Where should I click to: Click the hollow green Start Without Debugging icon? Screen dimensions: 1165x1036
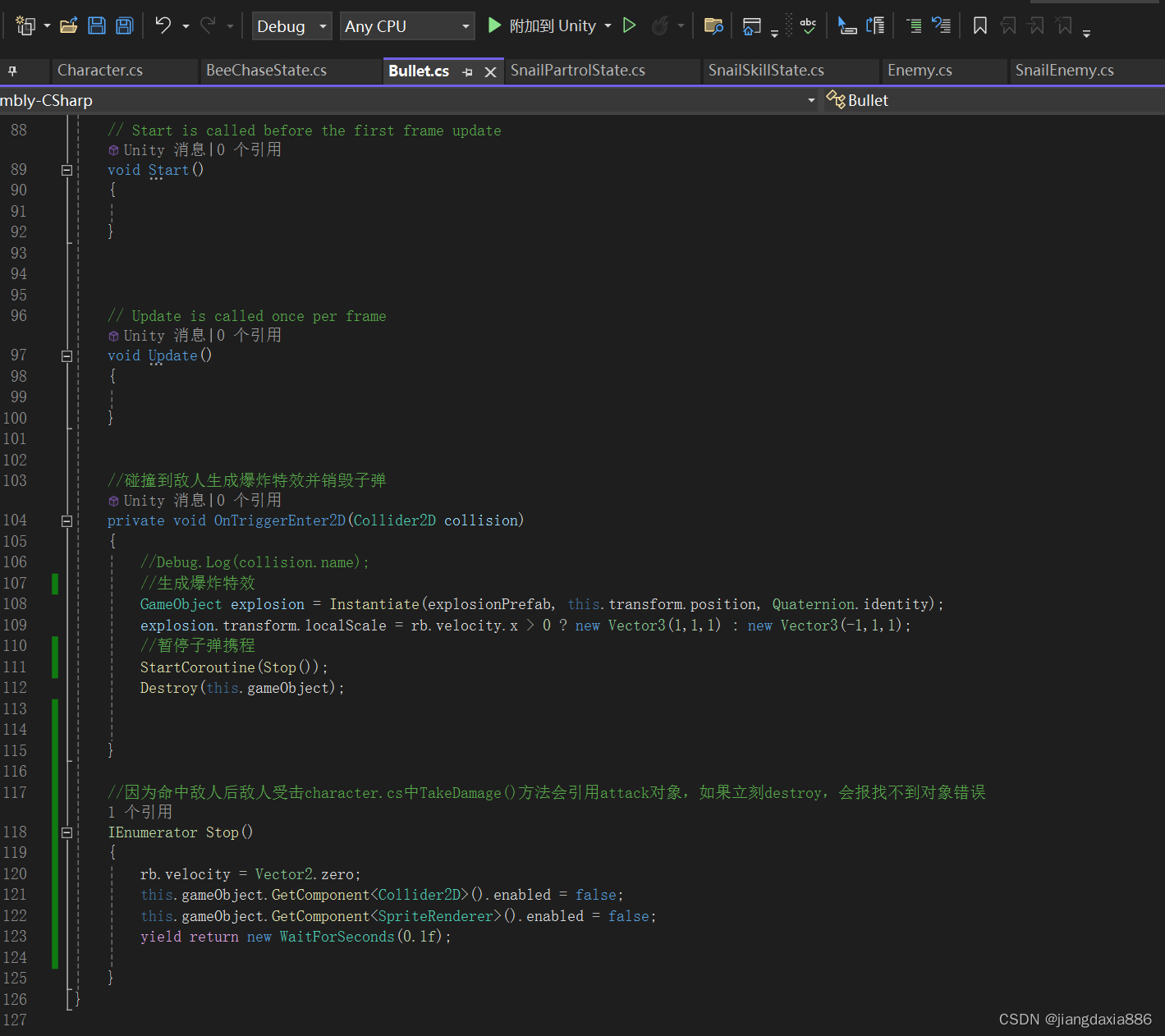630,26
